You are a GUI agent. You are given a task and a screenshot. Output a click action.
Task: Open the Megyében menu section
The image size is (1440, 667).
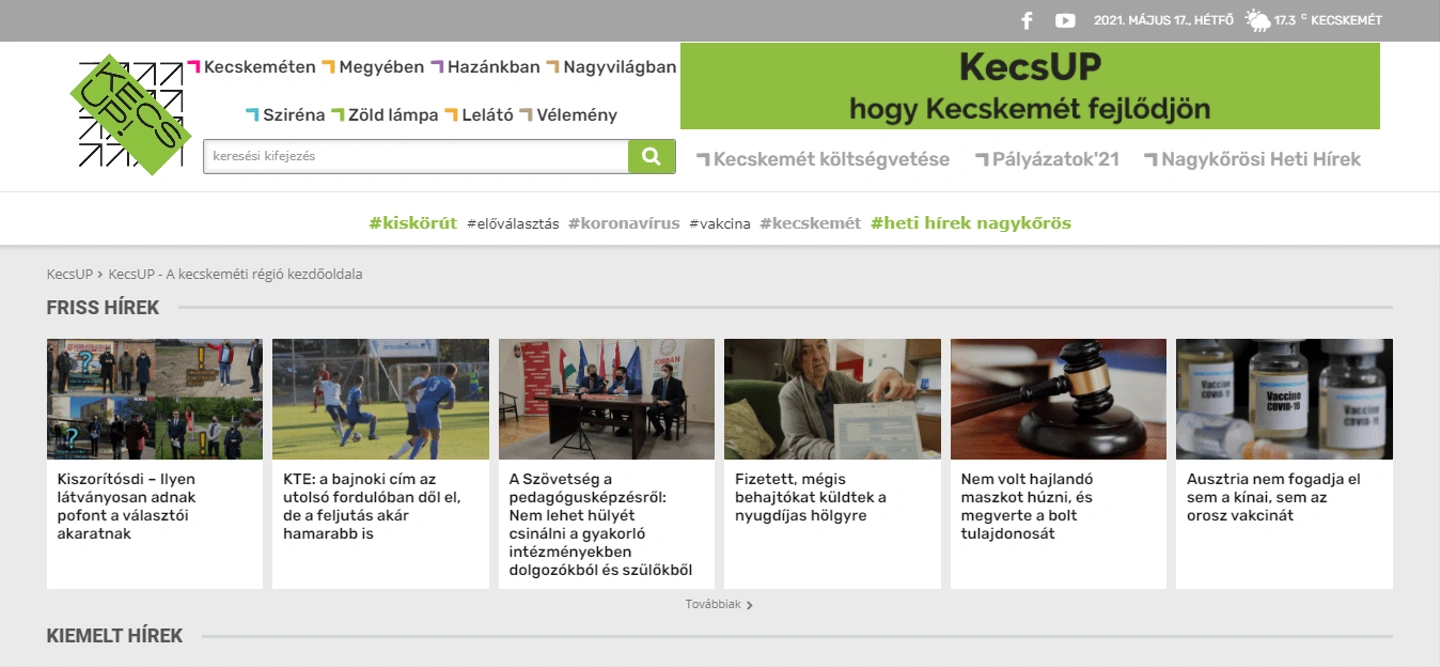[x=373, y=67]
